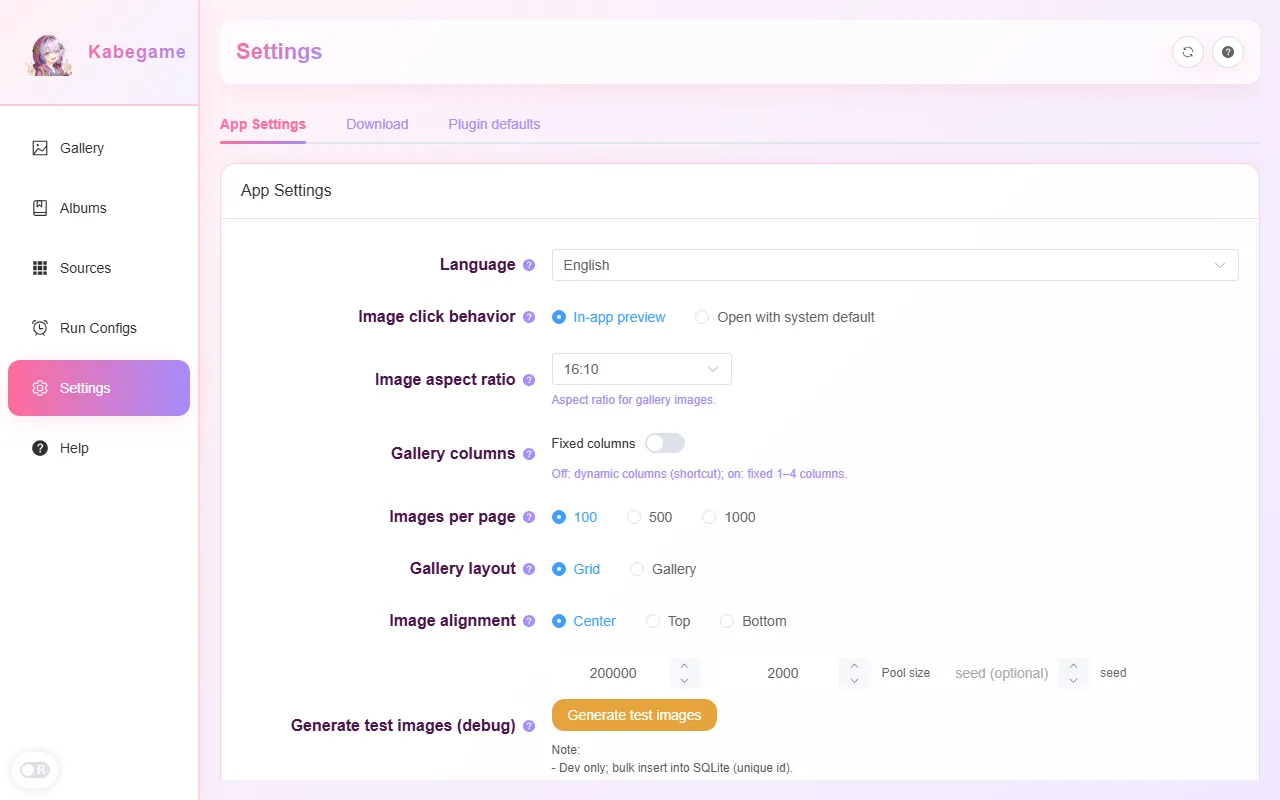Decrease the seed value
The width and height of the screenshot is (1280, 800).
[1073, 681]
